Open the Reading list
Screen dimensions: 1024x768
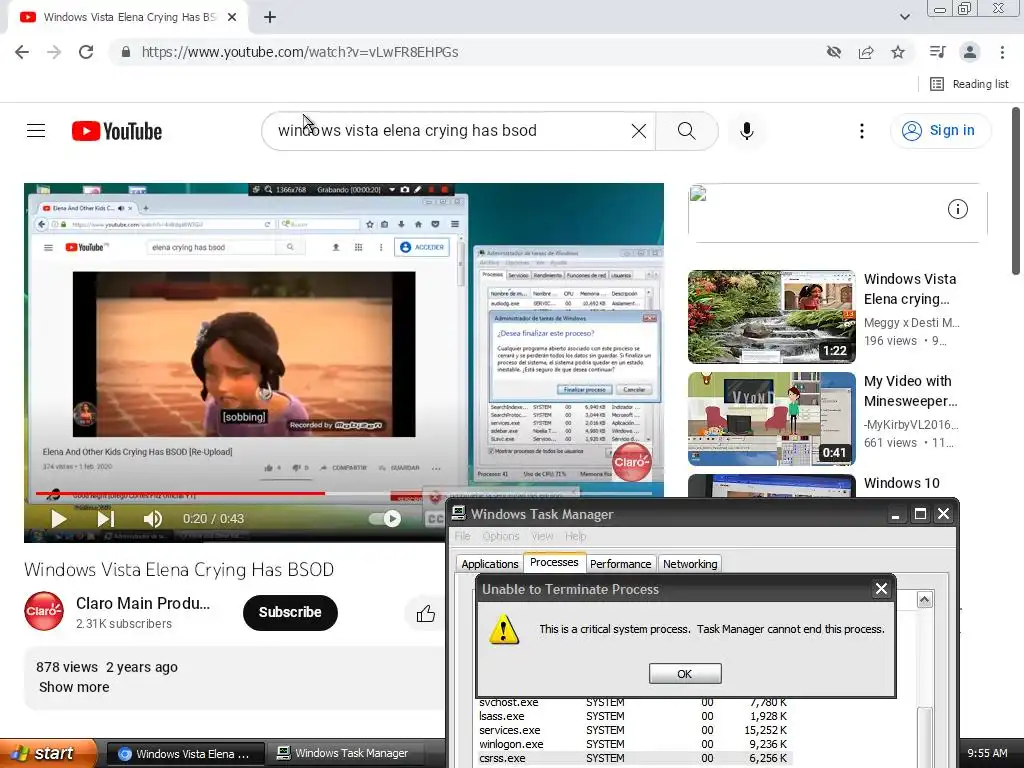970,84
